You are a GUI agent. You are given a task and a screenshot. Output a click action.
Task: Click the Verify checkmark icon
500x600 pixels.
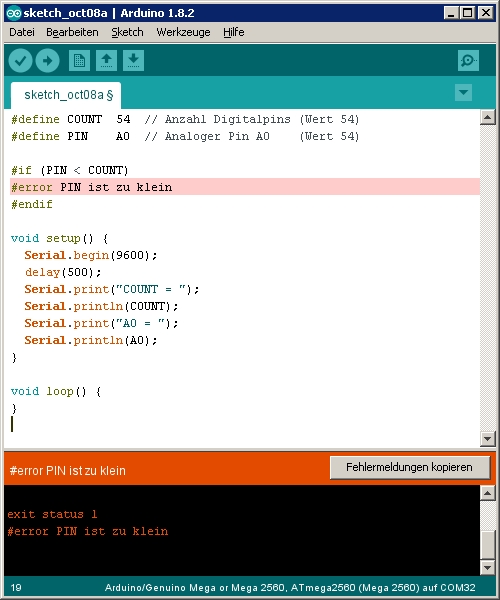point(20,60)
